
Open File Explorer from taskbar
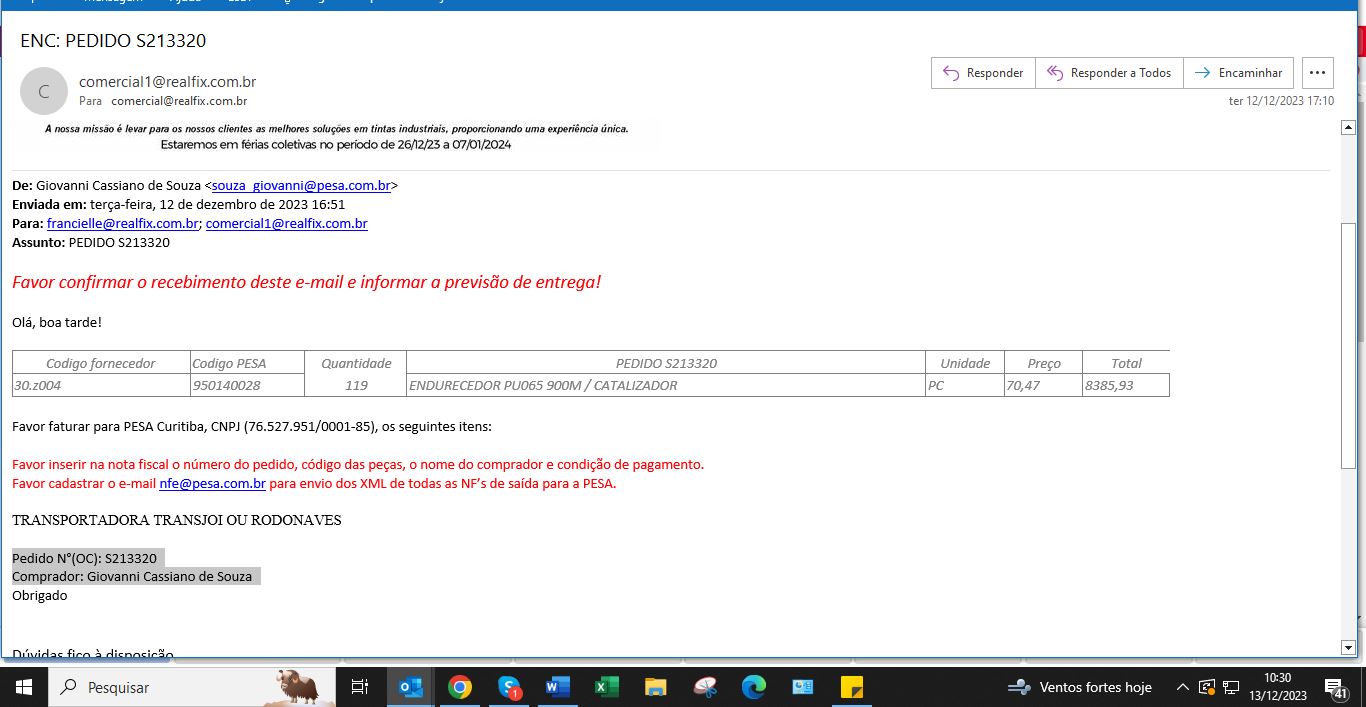tap(655, 687)
